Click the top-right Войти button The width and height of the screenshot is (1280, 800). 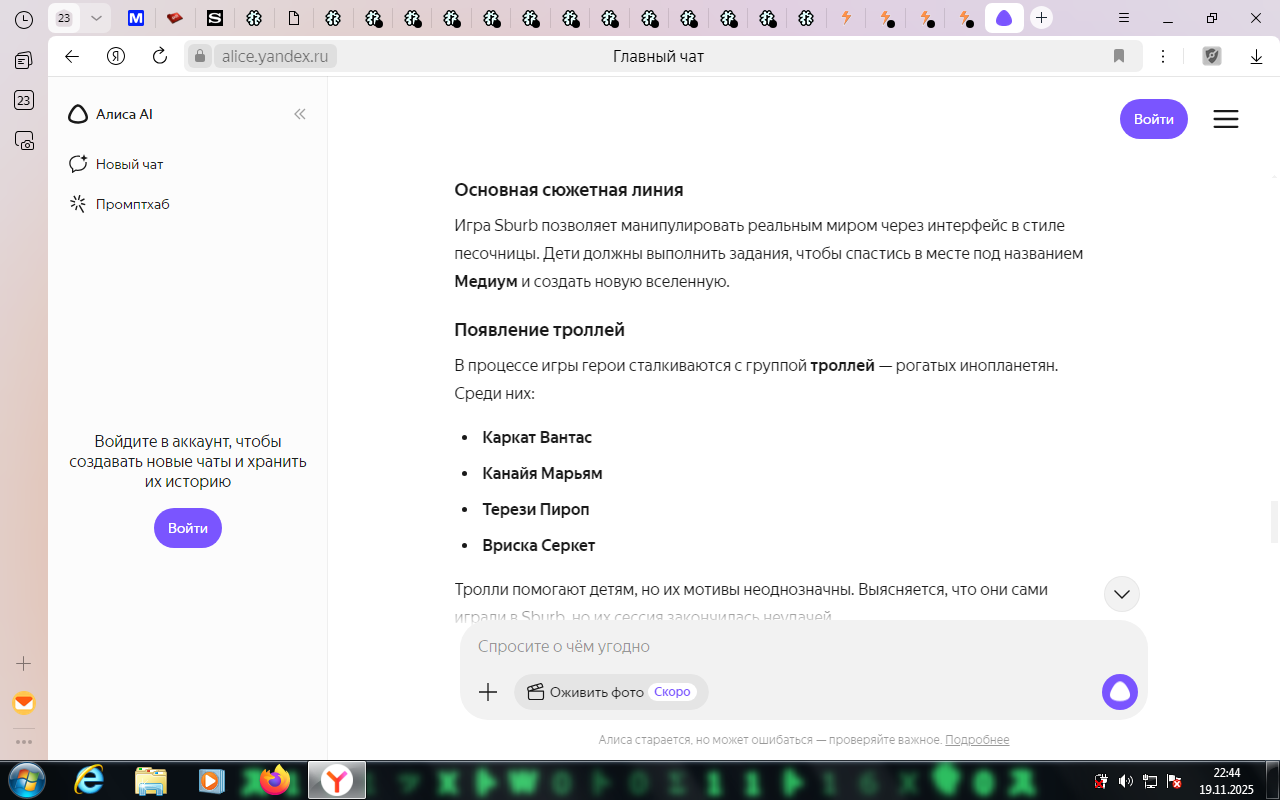click(x=1154, y=119)
